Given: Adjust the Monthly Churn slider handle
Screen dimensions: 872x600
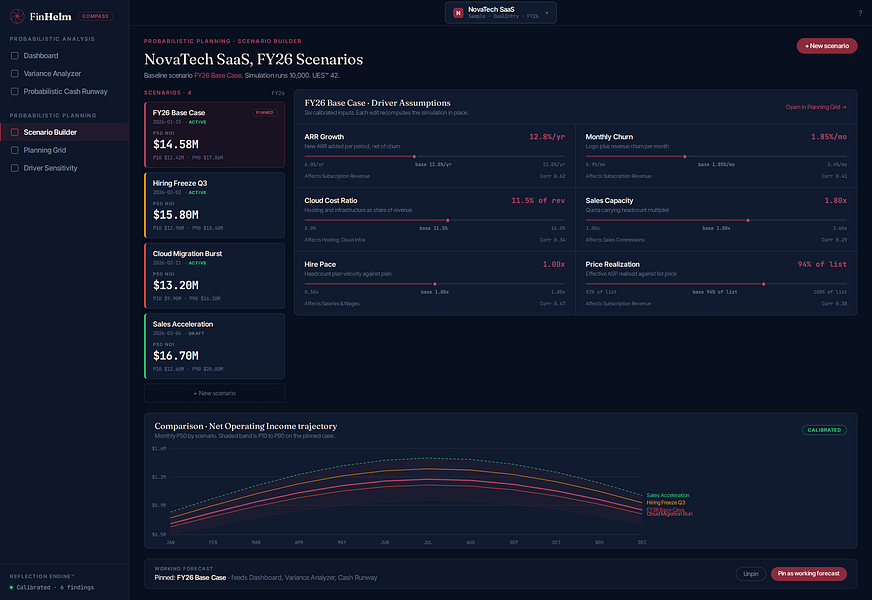Looking at the screenshot, I should click(685, 157).
